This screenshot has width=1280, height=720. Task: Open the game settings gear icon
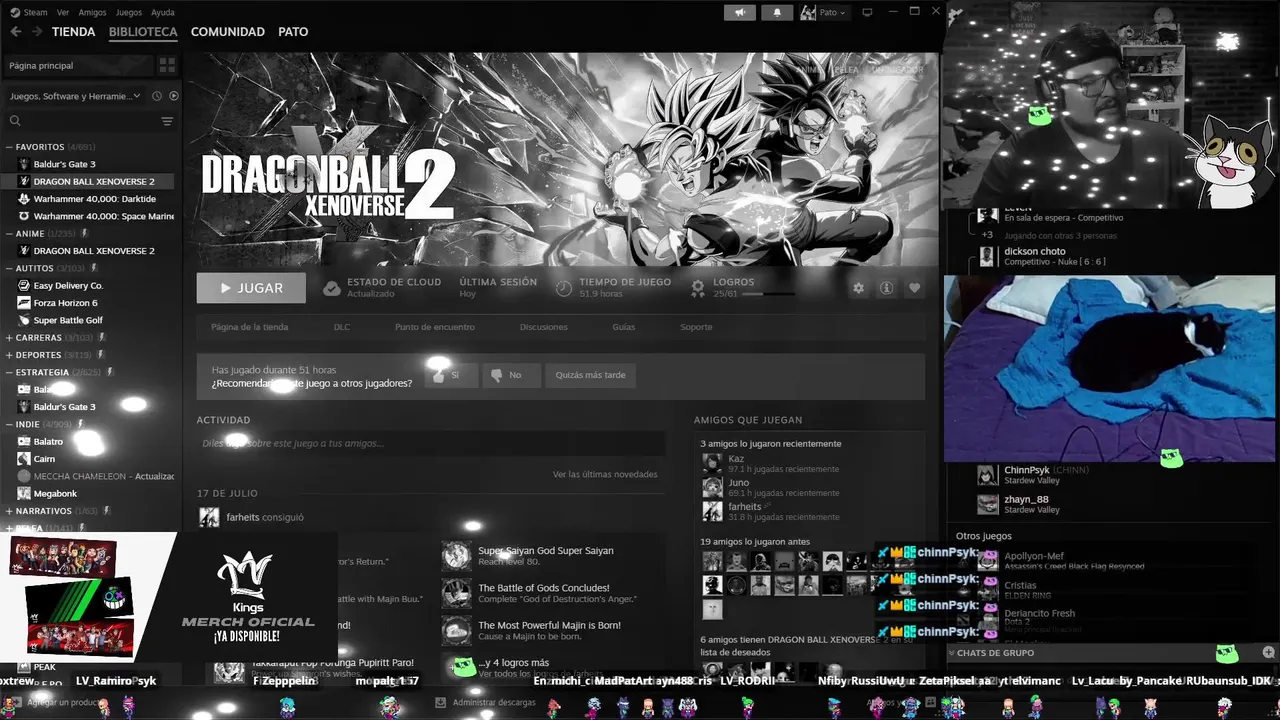click(858, 288)
